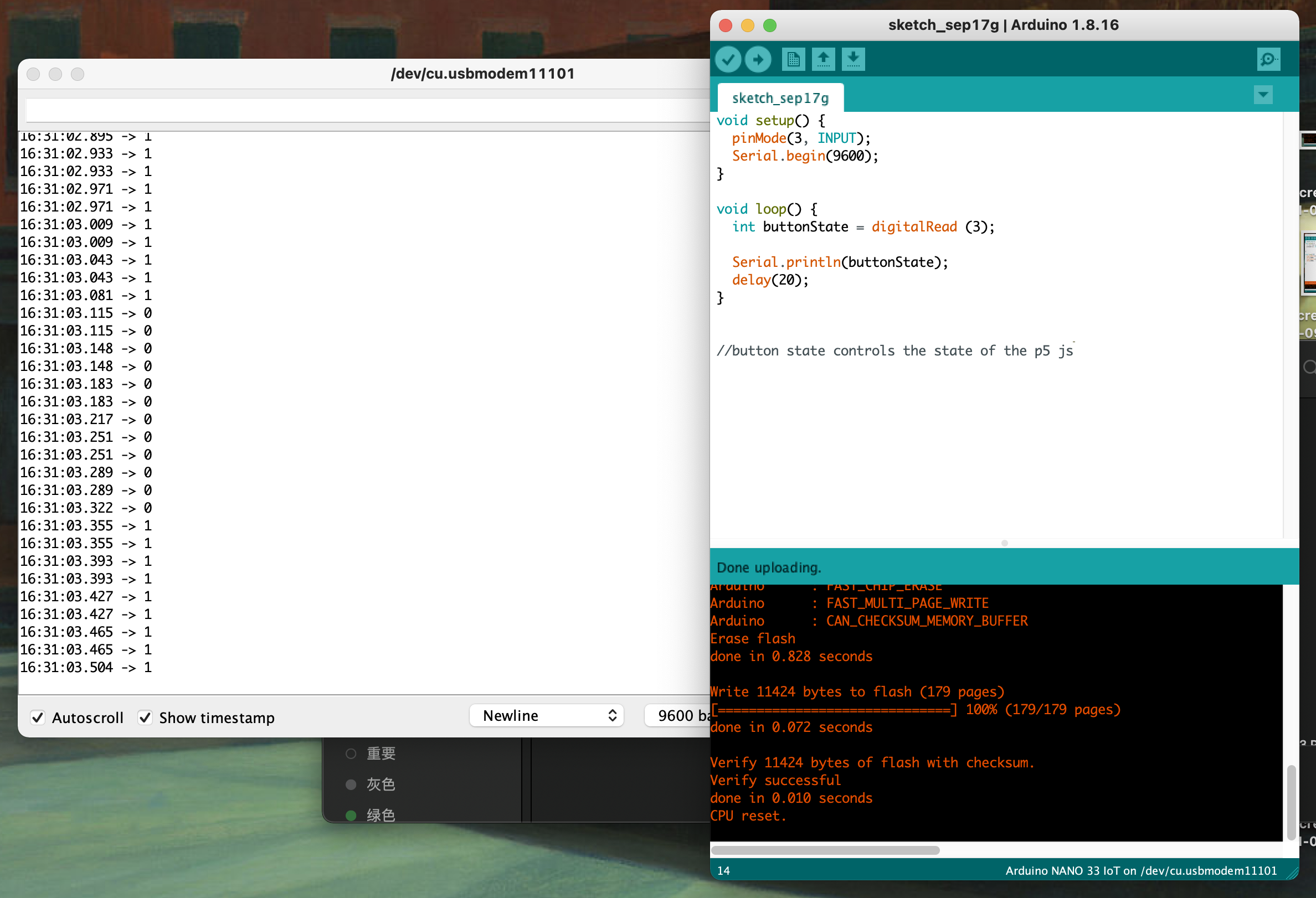Click the 'Serial.println(buttonState);' code line
This screenshot has height=898, width=1316.
tap(840, 262)
